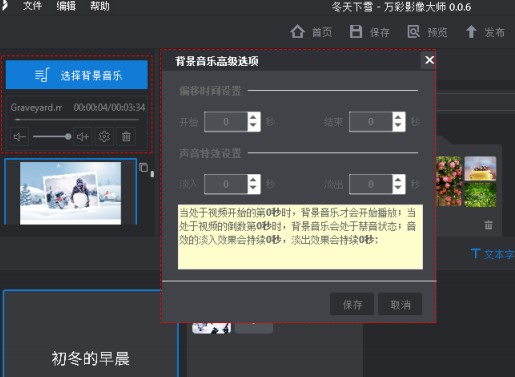
Task: Decrease 结束 offset with down arrow
Action: coord(398,126)
